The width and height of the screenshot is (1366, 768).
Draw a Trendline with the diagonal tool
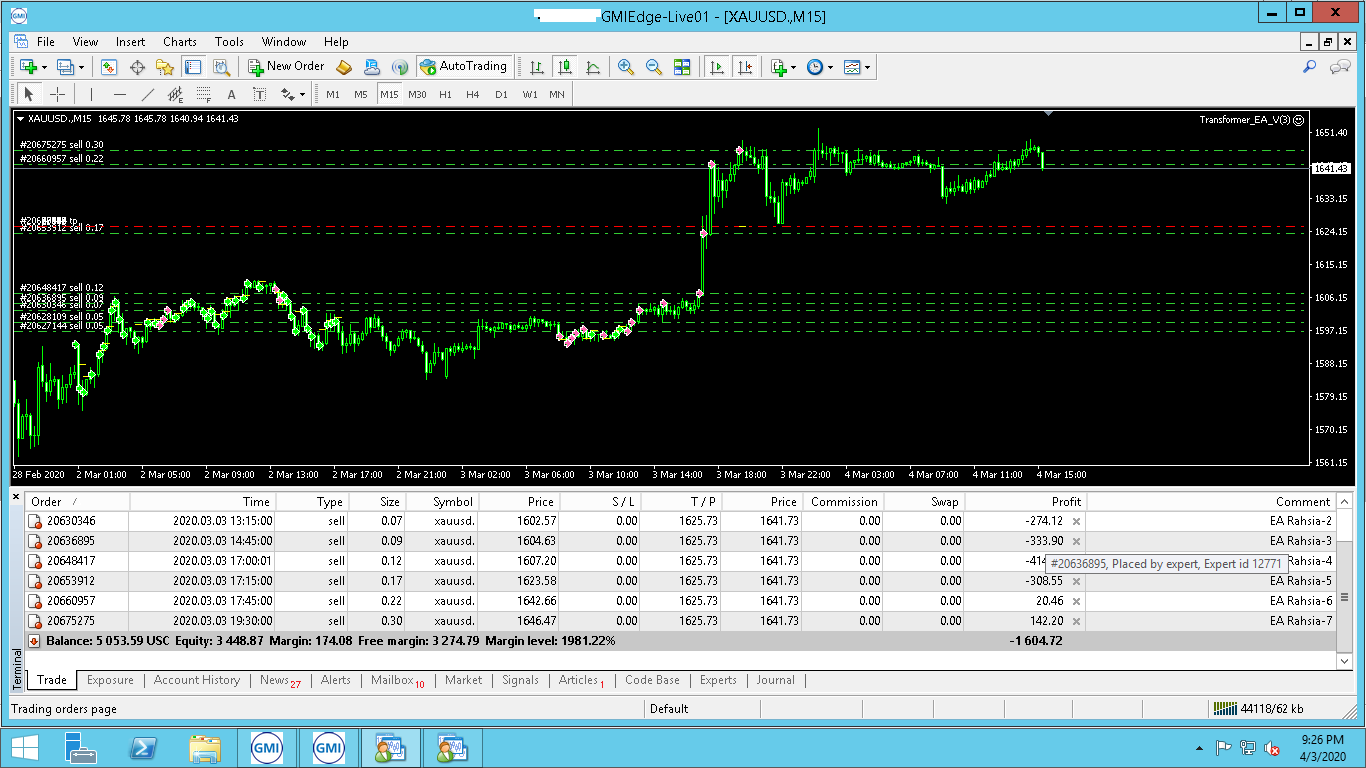[148, 94]
